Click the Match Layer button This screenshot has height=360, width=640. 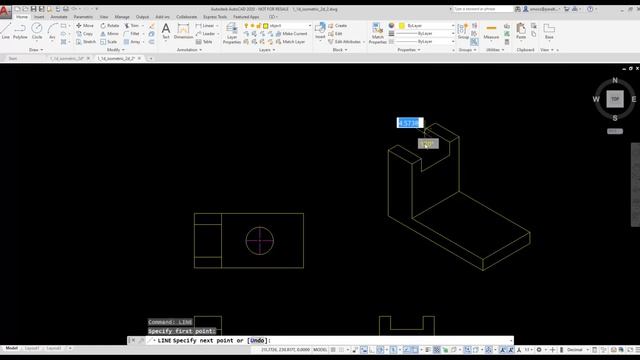(291, 42)
